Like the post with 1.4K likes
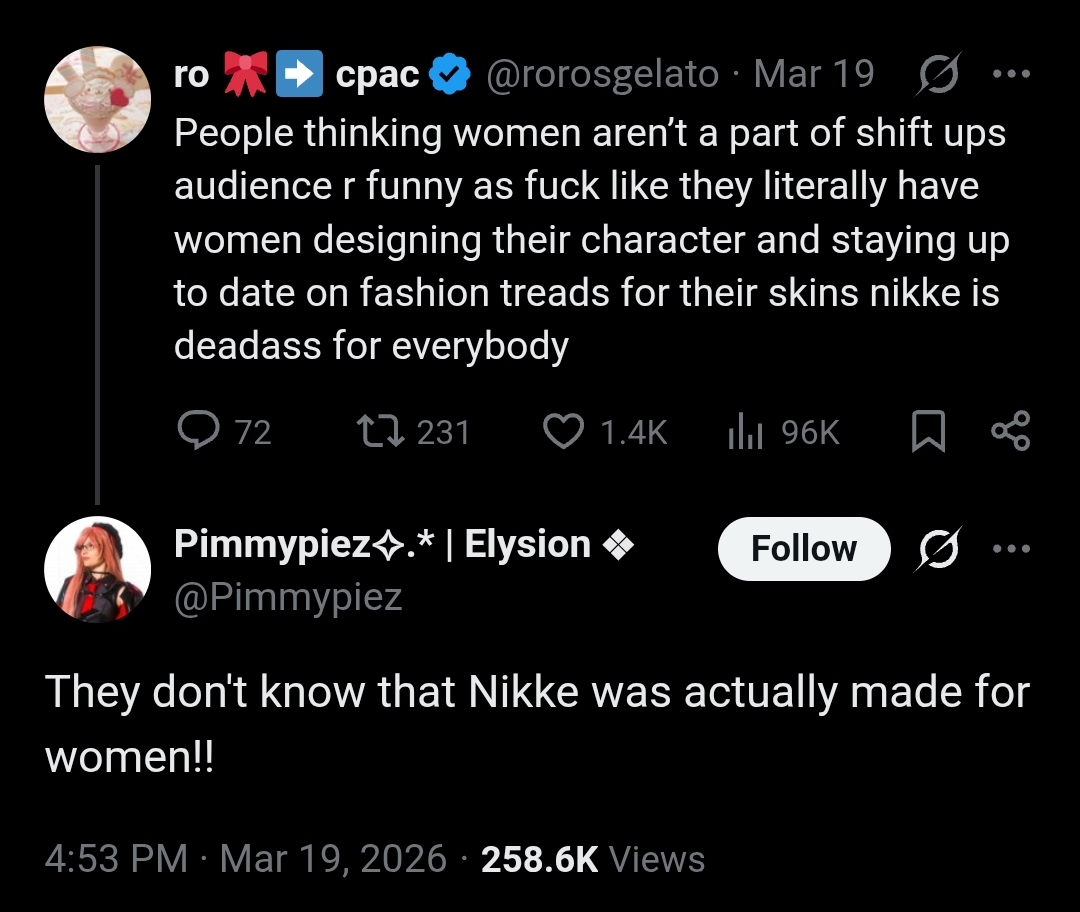 tap(564, 431)
